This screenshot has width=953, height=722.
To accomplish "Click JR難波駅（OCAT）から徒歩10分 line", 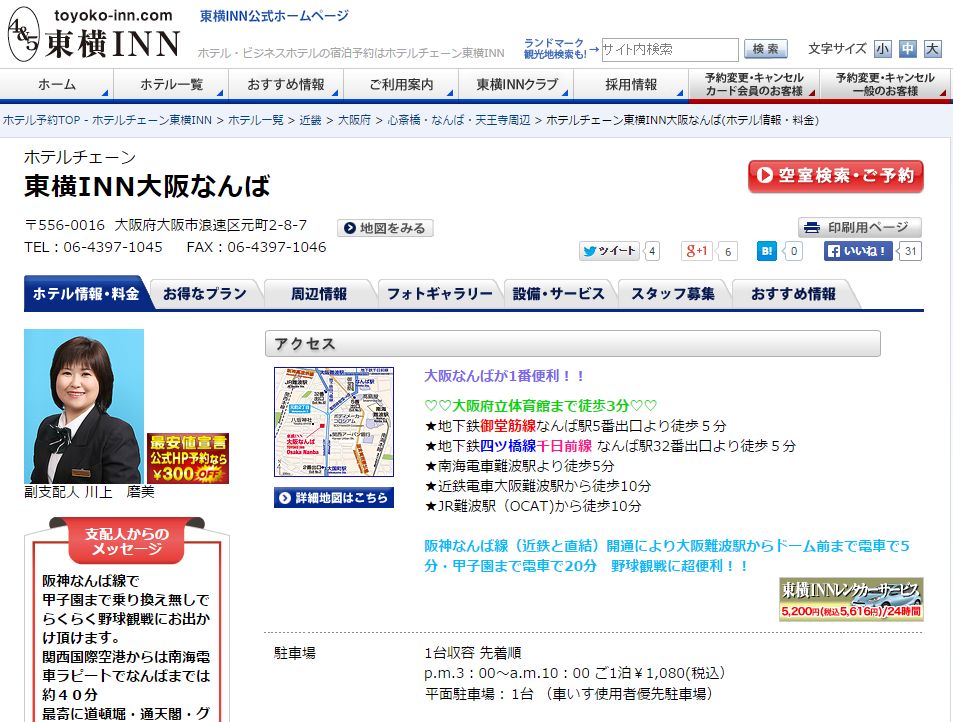I will tap(533, 506).
